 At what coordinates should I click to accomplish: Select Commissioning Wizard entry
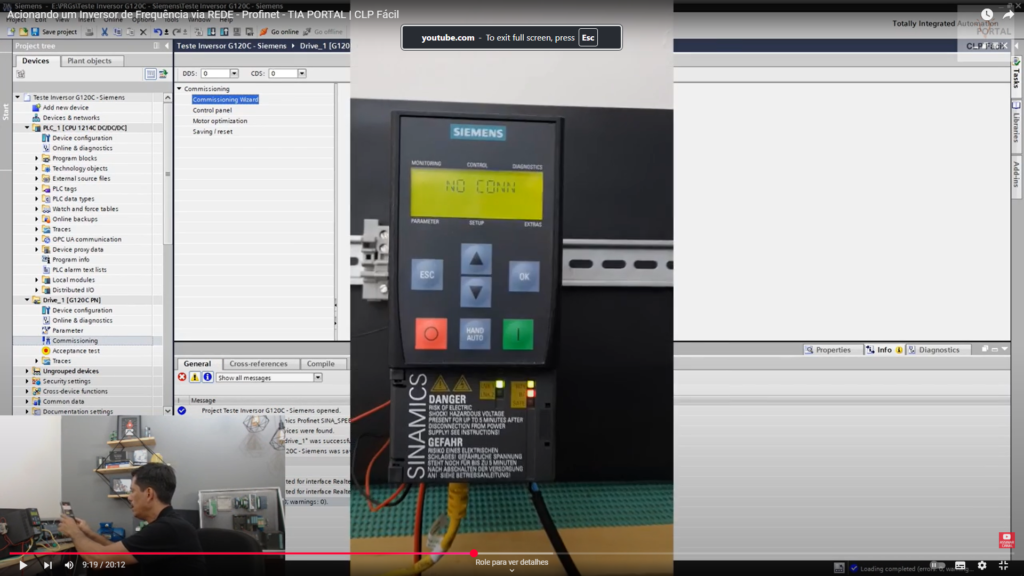click(x=225, y=99)
